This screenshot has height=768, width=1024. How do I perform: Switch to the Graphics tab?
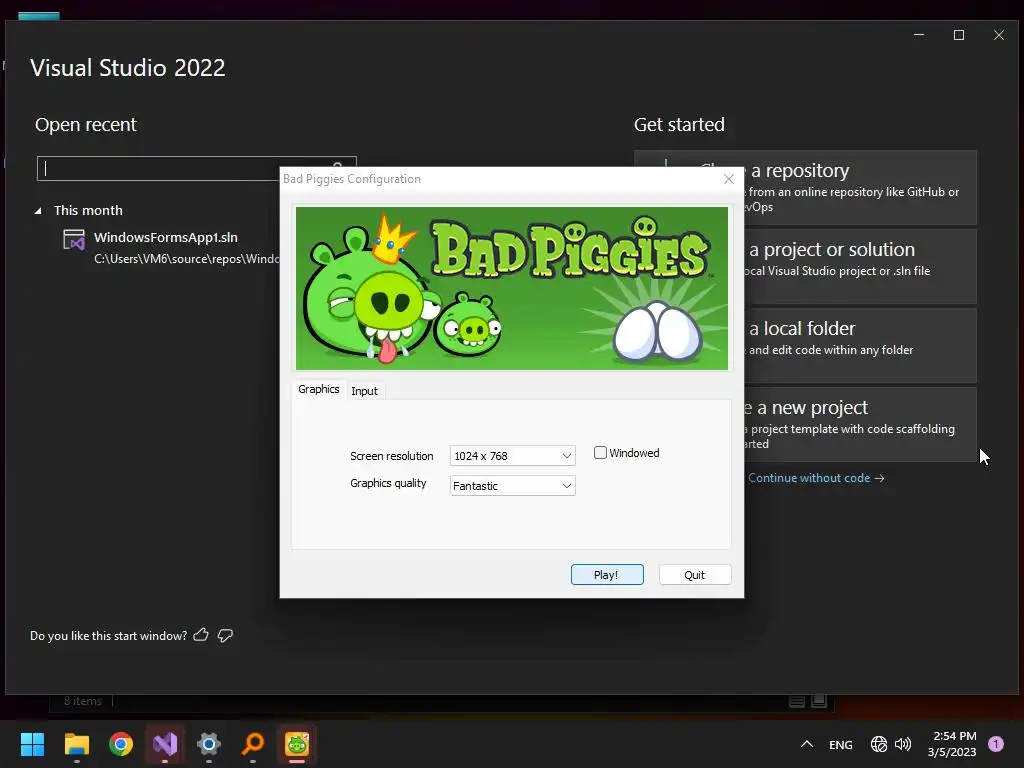319,389
